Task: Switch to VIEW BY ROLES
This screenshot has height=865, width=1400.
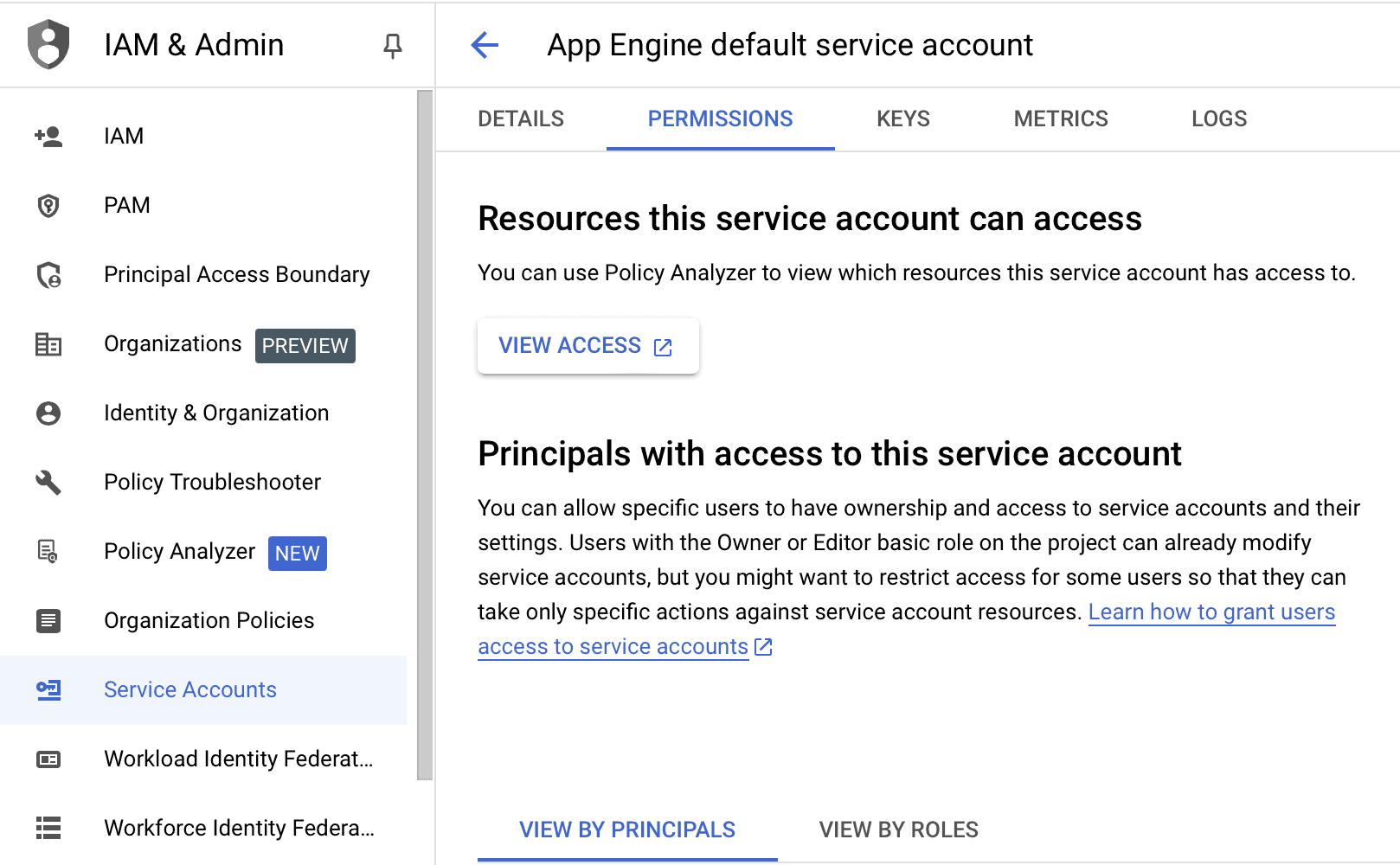Action: click(897, 830)
